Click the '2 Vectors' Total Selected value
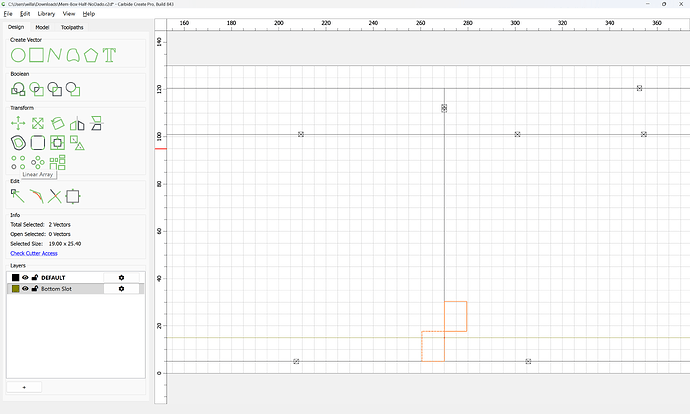 [59, 224]
